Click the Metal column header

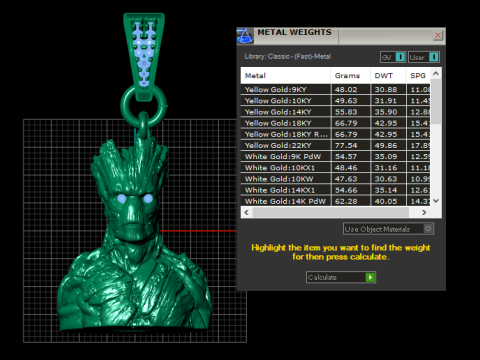[286, 76]
